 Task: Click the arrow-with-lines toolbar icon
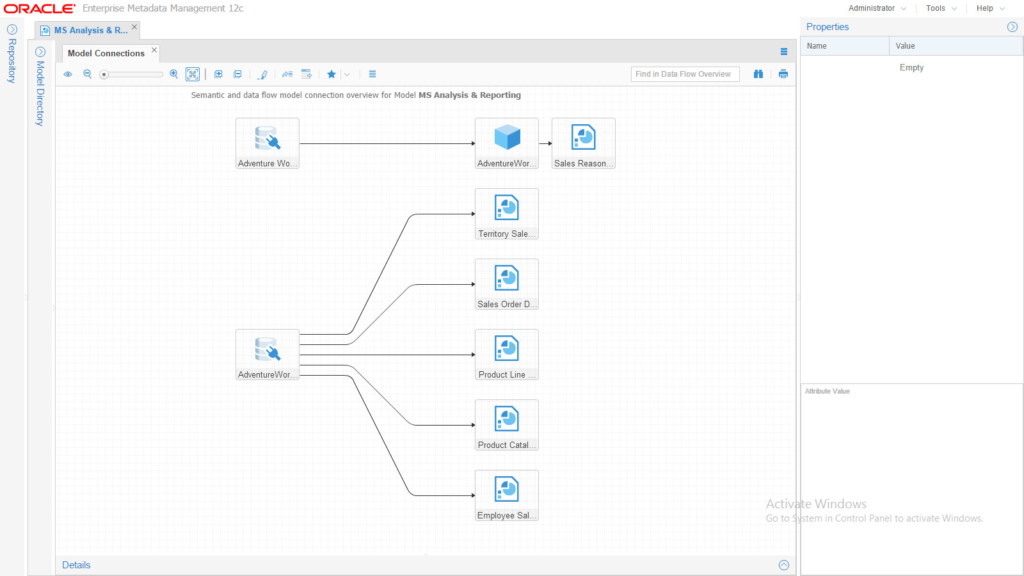pyautogui.click(x=287, y=74)
